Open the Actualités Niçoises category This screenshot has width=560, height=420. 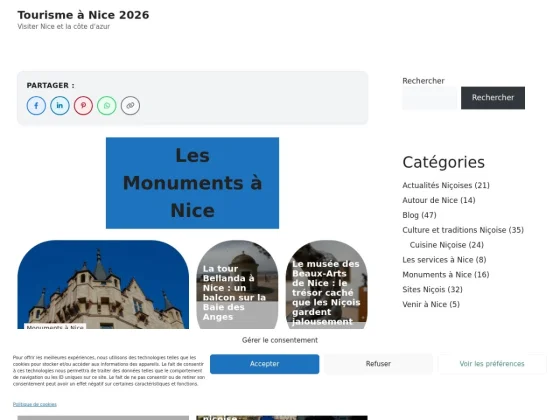coord(437,185)
